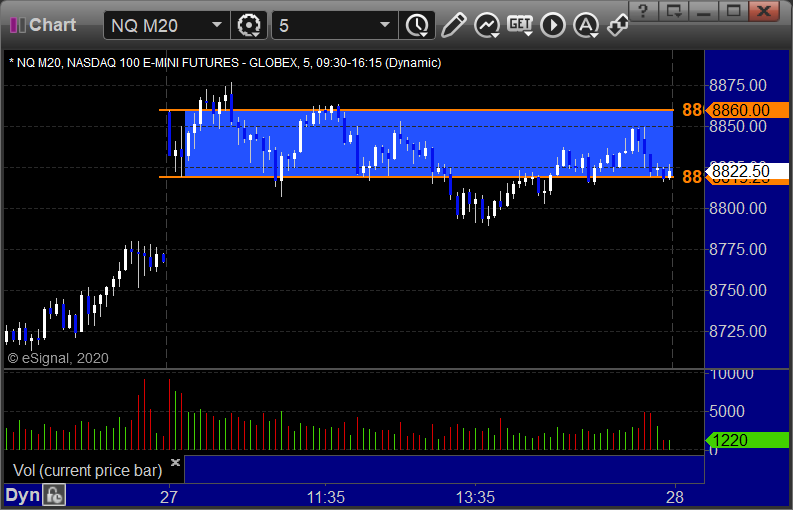Open the help question mark button
Image resolution: width=793 pixels, height=510 pixels.
[643, 10]
